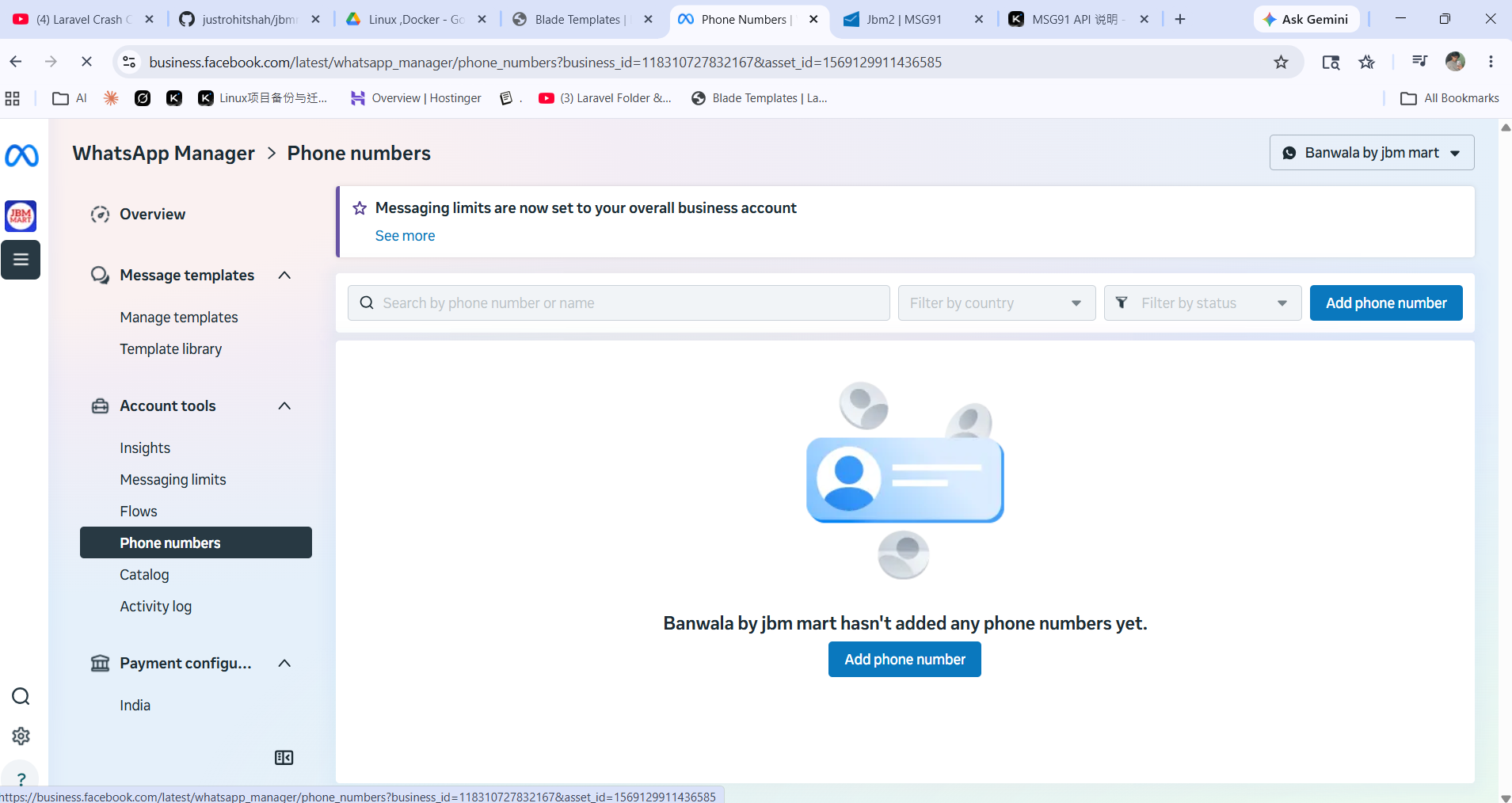Click the Add phone number button at top right
Screen dimensions: 1512x803
click(1386, 303)
